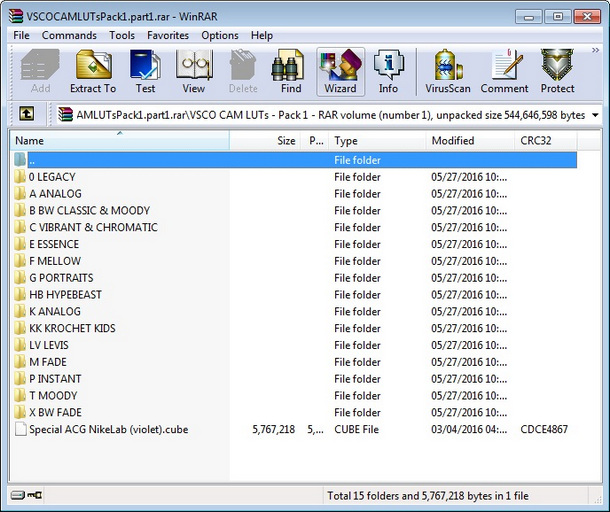Select C VIBRANT & CHROMATIC folder icon
This screenshot has width=610, height=512.
pyautogui.click(x=20, y=227)
